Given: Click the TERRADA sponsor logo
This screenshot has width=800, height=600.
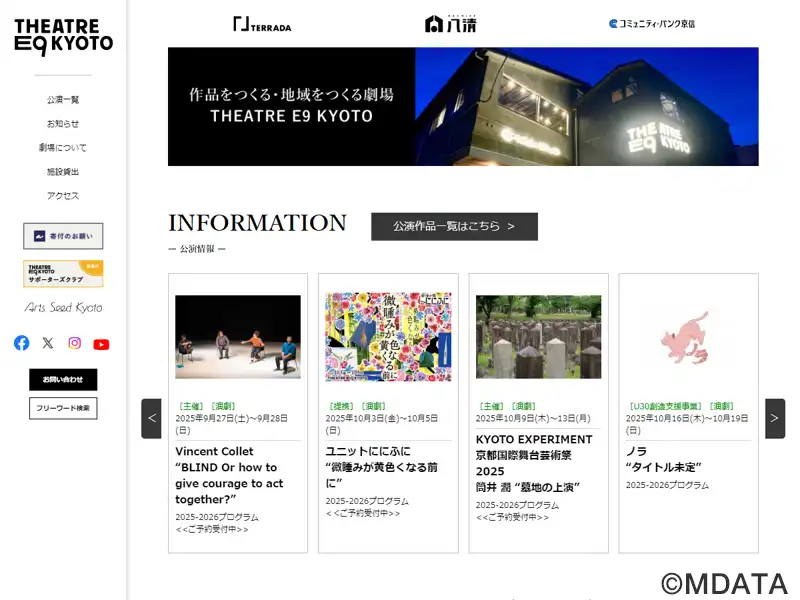Looking at the screenshot, I should pos(262,24).
